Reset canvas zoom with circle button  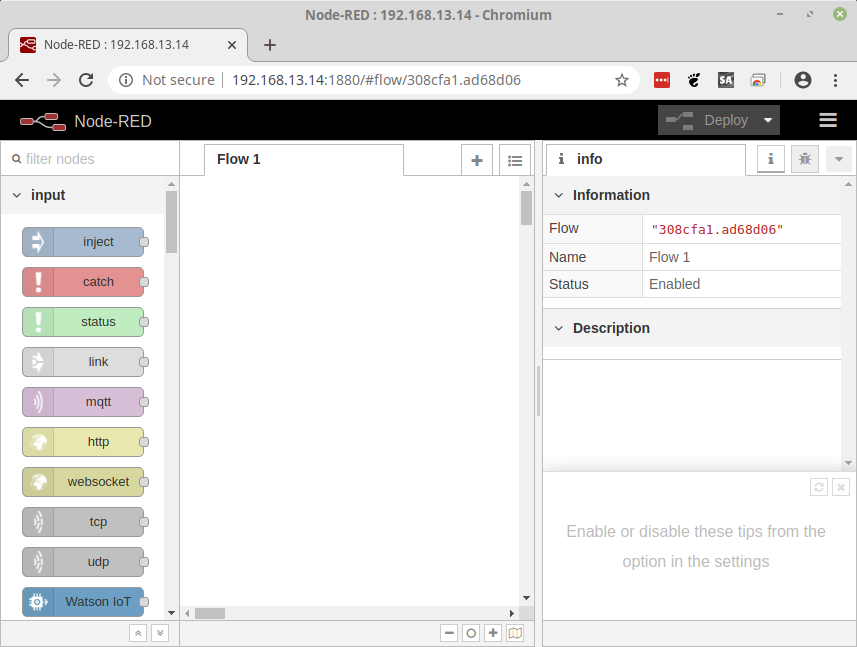(471, 633)
